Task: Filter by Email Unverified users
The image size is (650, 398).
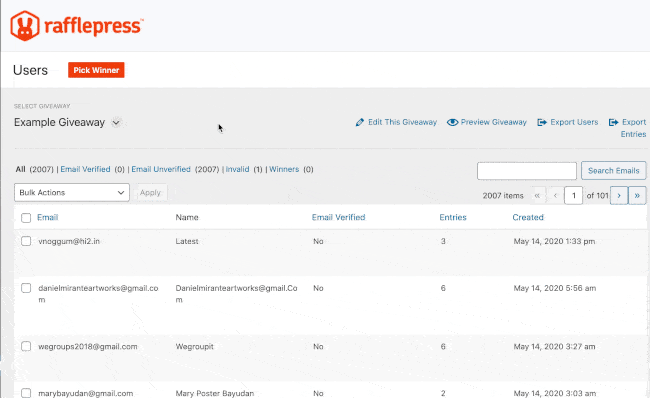Action: 161,169
